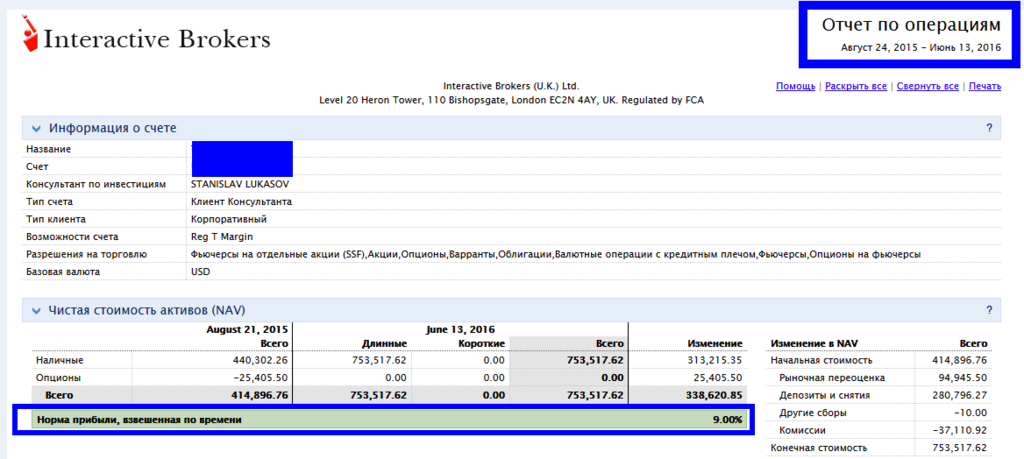Viewport: 1024px width, 459px height.
Task: Click the Тип счета label
Action: (50, 202)
